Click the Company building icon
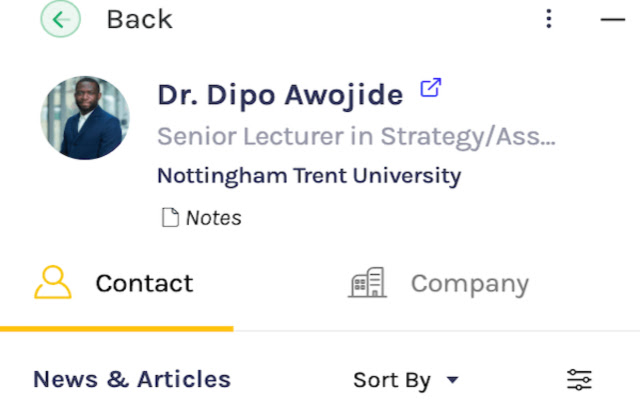This screenshot has width=640, height=400. pyautogui.click(x=367, y=283)
